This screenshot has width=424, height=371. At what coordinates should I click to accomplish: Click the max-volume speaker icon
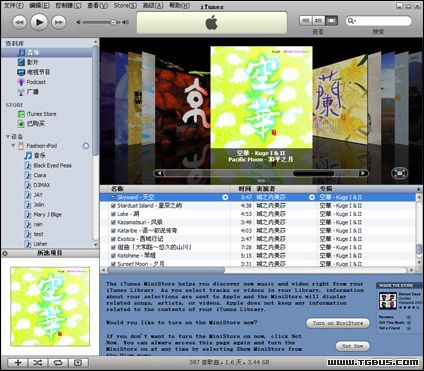tap(126, 22)
